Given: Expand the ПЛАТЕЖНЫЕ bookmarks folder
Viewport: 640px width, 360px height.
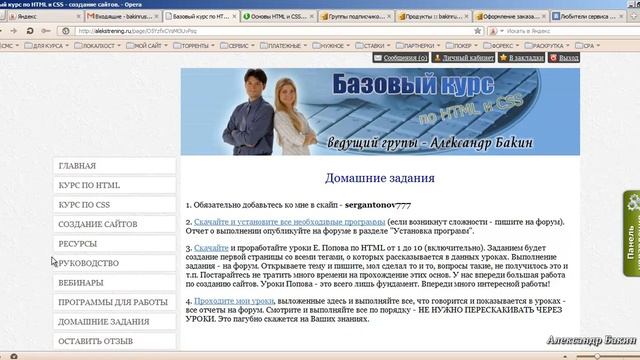Looking at the screenshot, I should (283, 46).
